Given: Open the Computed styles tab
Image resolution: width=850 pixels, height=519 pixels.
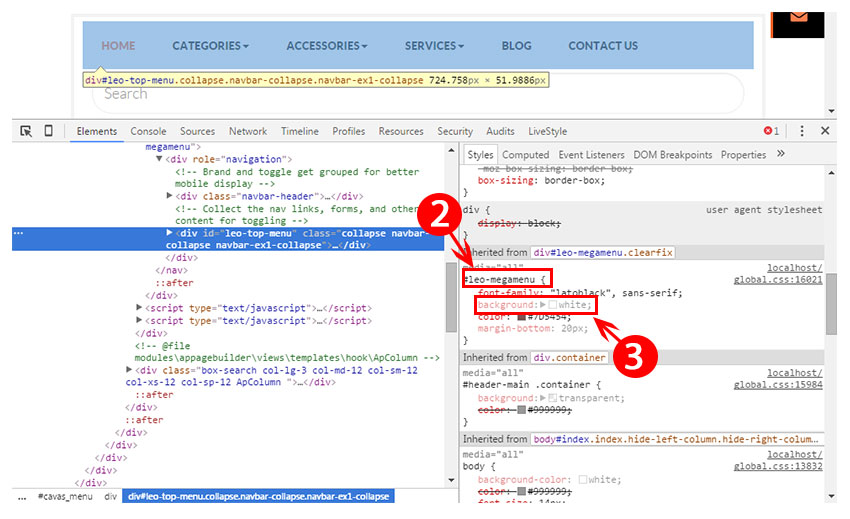Looking at the screenshot, I should coord(525,155).
